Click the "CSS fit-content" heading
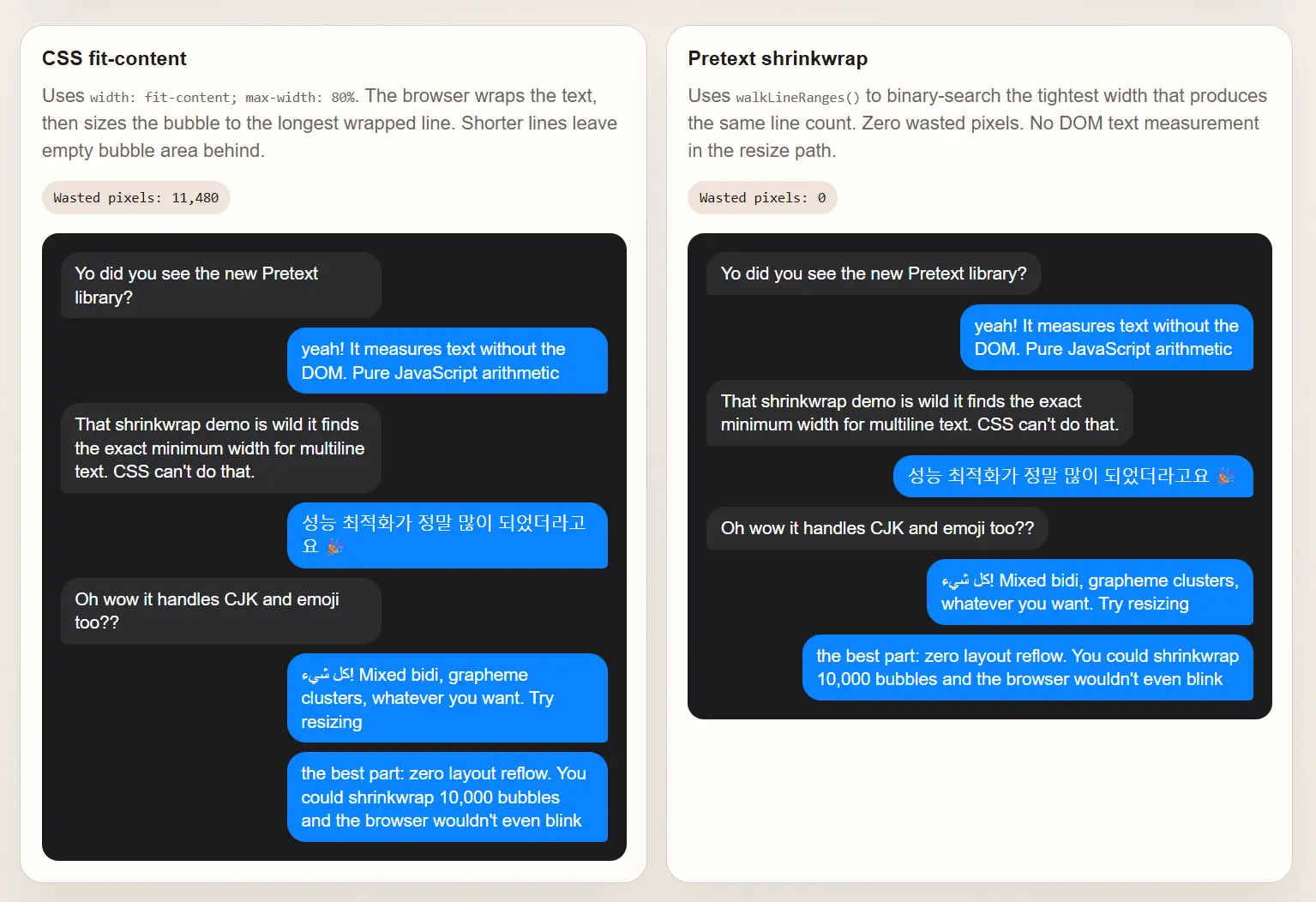This screenshot has width=1316, height=902. pos(114,58)
